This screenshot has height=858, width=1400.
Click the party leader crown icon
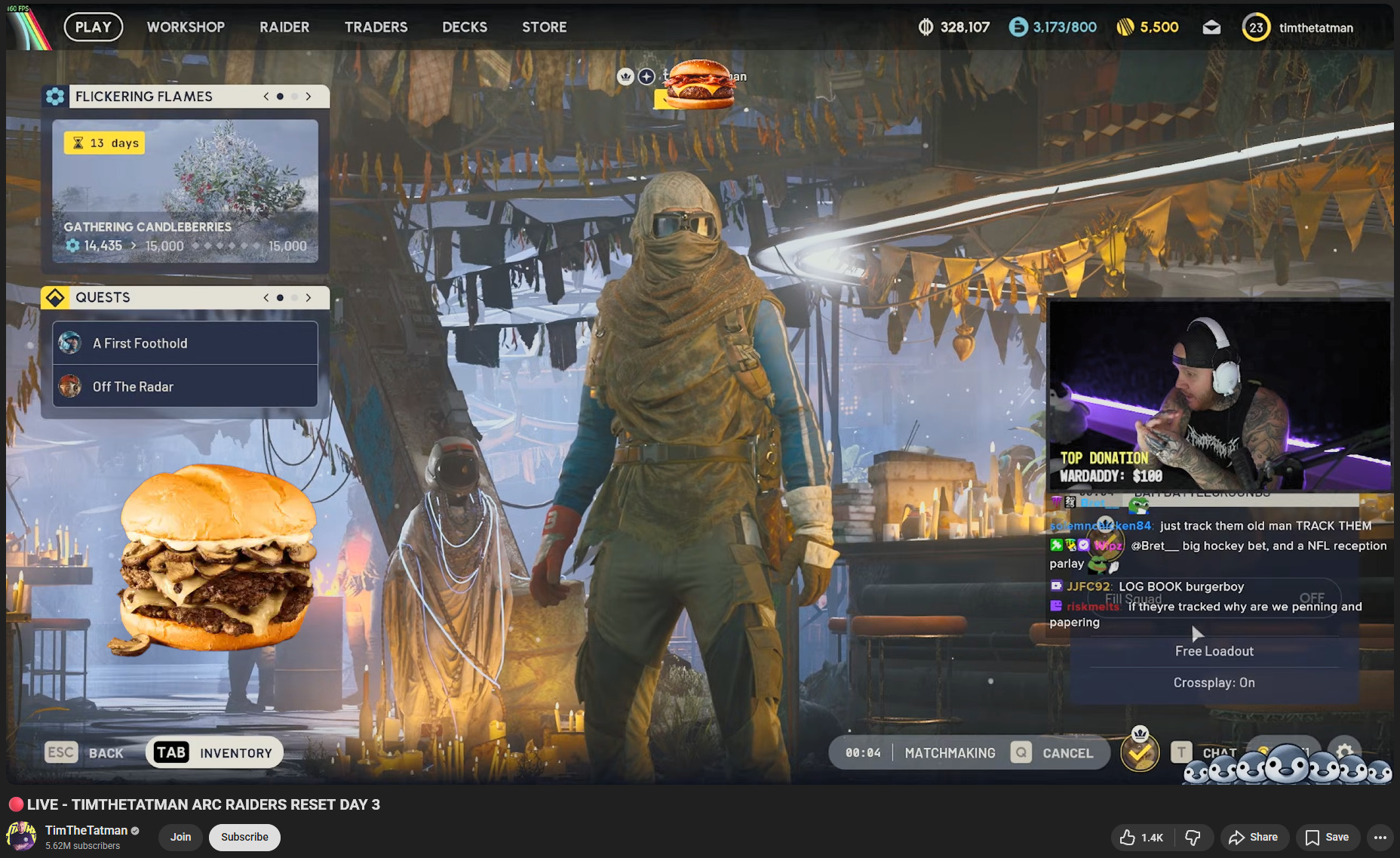click(x=625, y=76)
